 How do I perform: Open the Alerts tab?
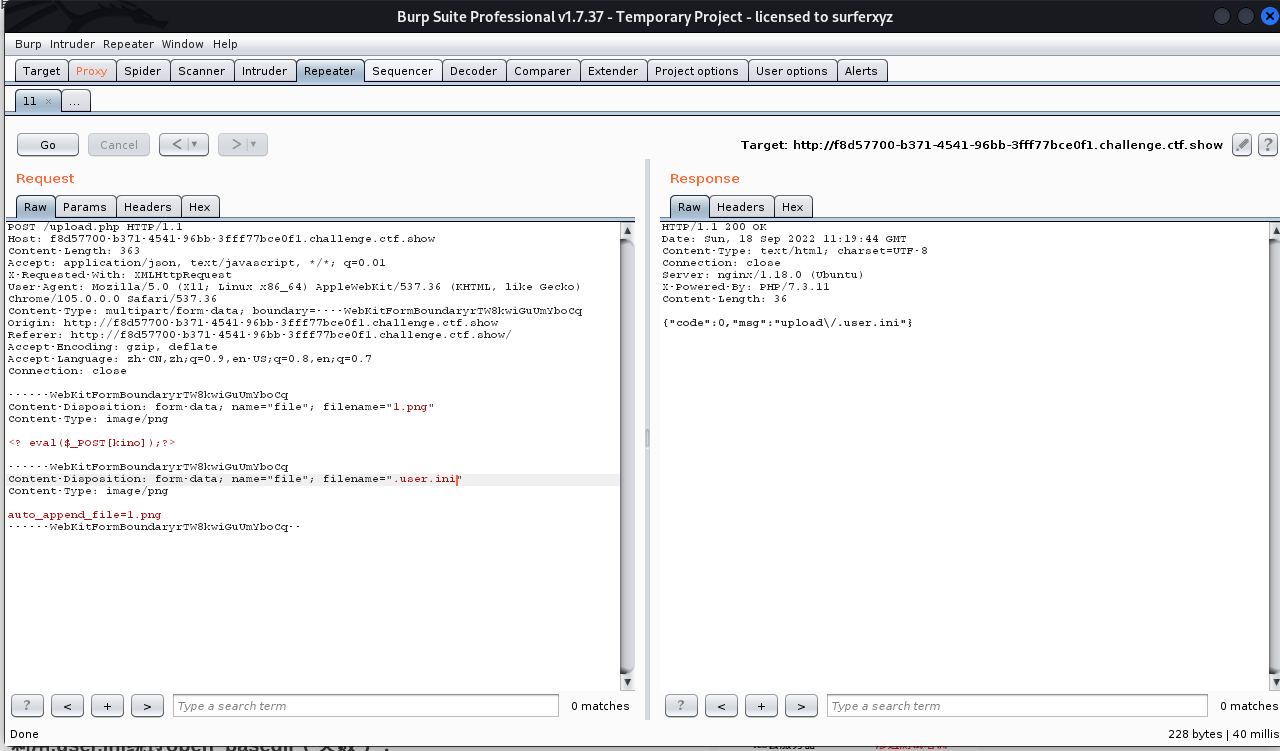pos(861,71)
